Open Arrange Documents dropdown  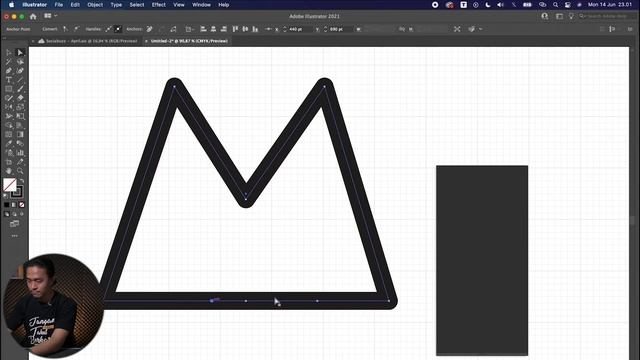[x=51, y=16]
